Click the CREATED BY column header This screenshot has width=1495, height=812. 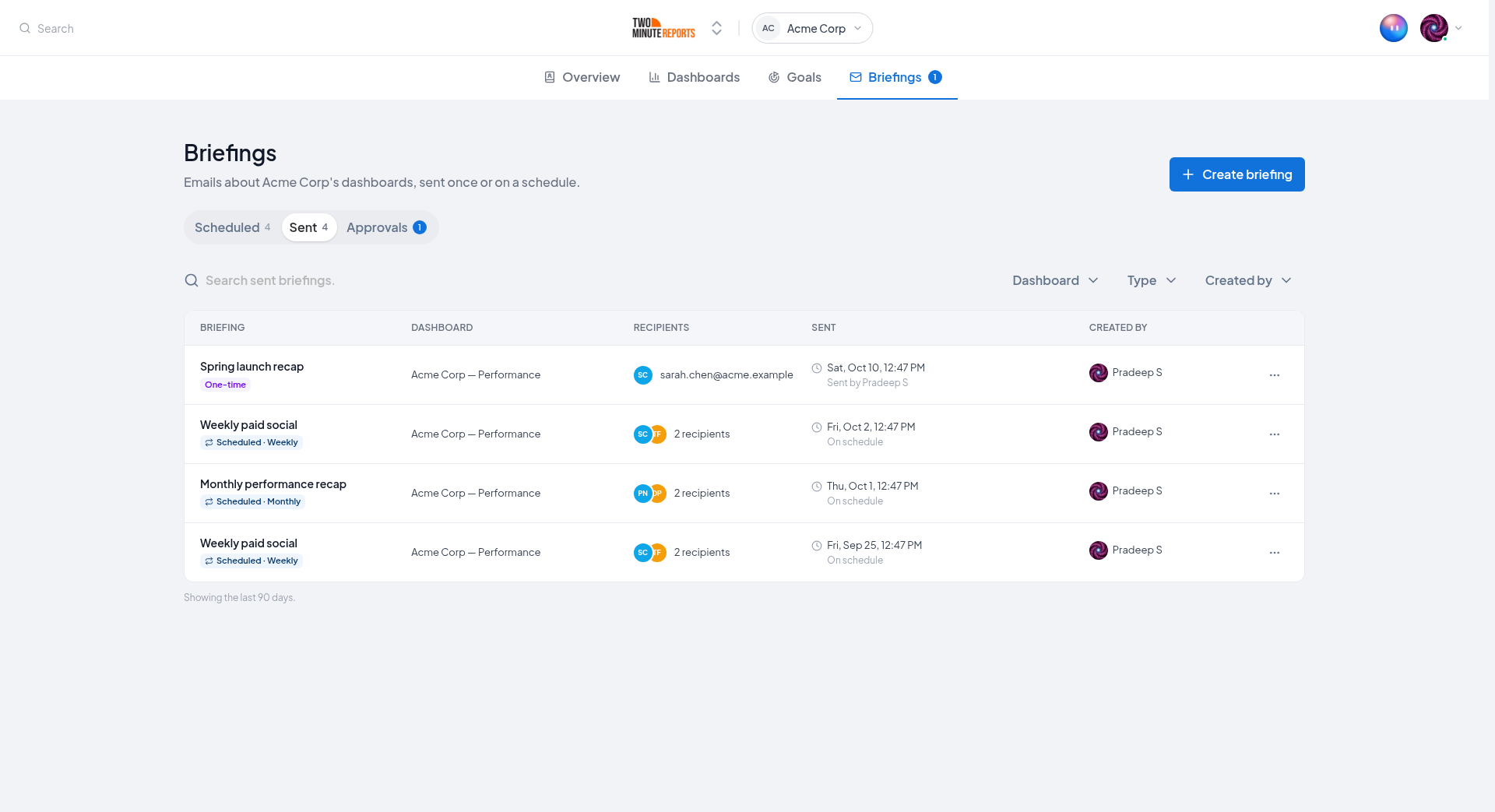click(1117, 328)
